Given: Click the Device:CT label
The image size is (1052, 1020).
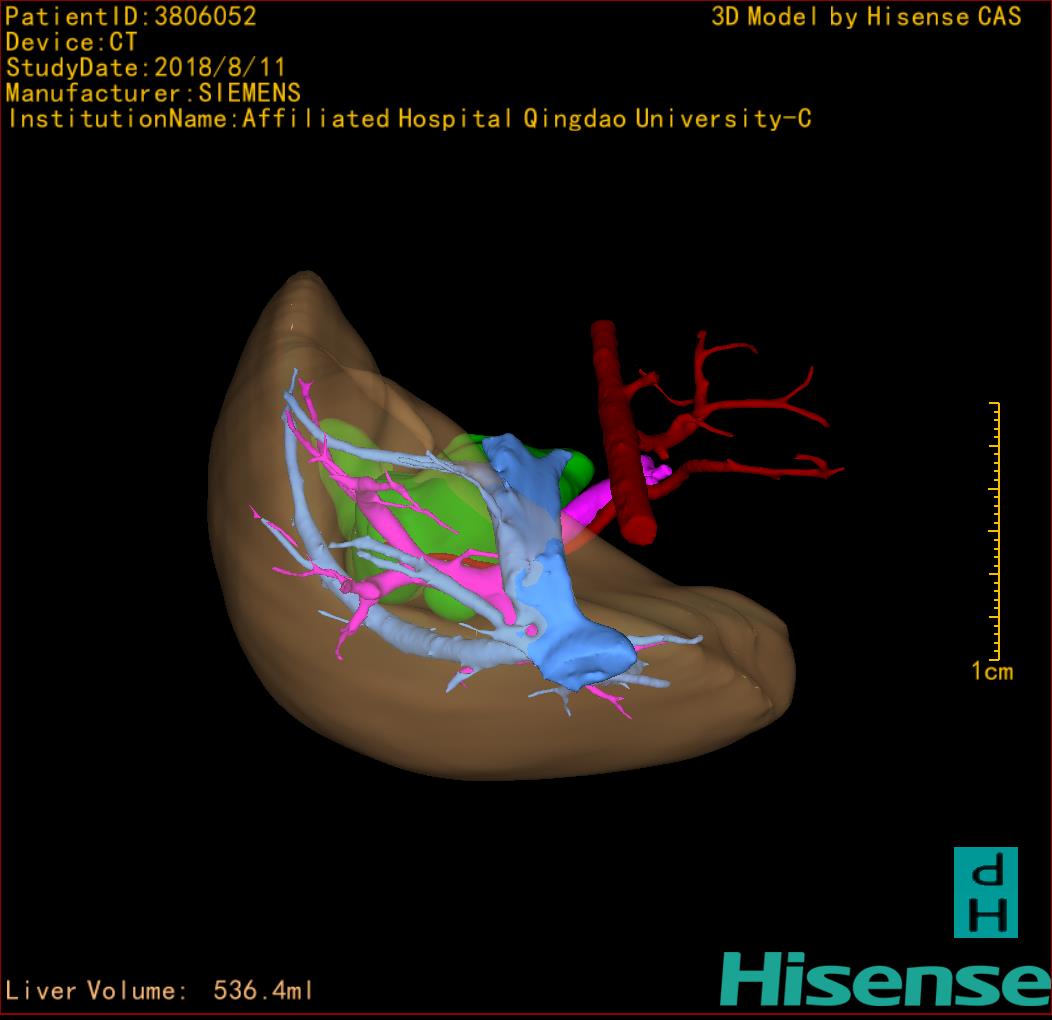Looking at the screenshot, I should tap(71, 42).
